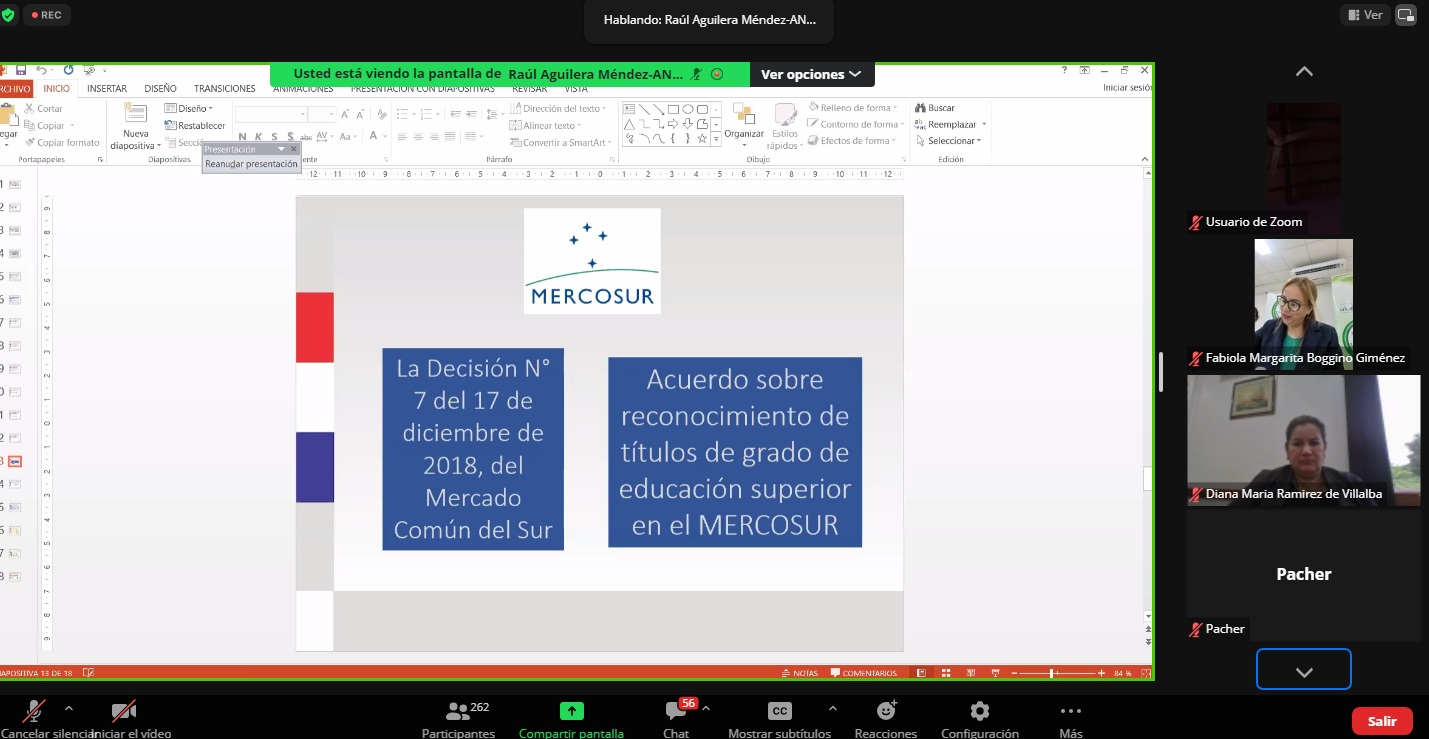The height and width of the screenshot is (739, 1429).
Task: Open the ARCHIVO menu tab
Action: [x=15, y=88]
